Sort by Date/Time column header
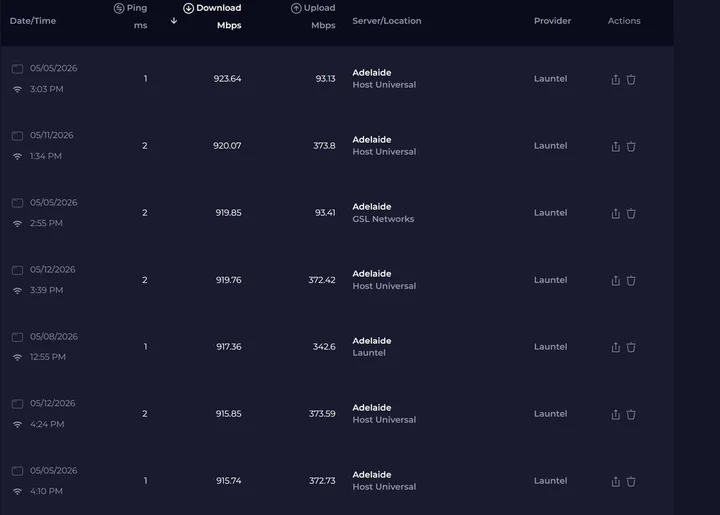 [33, 21]
